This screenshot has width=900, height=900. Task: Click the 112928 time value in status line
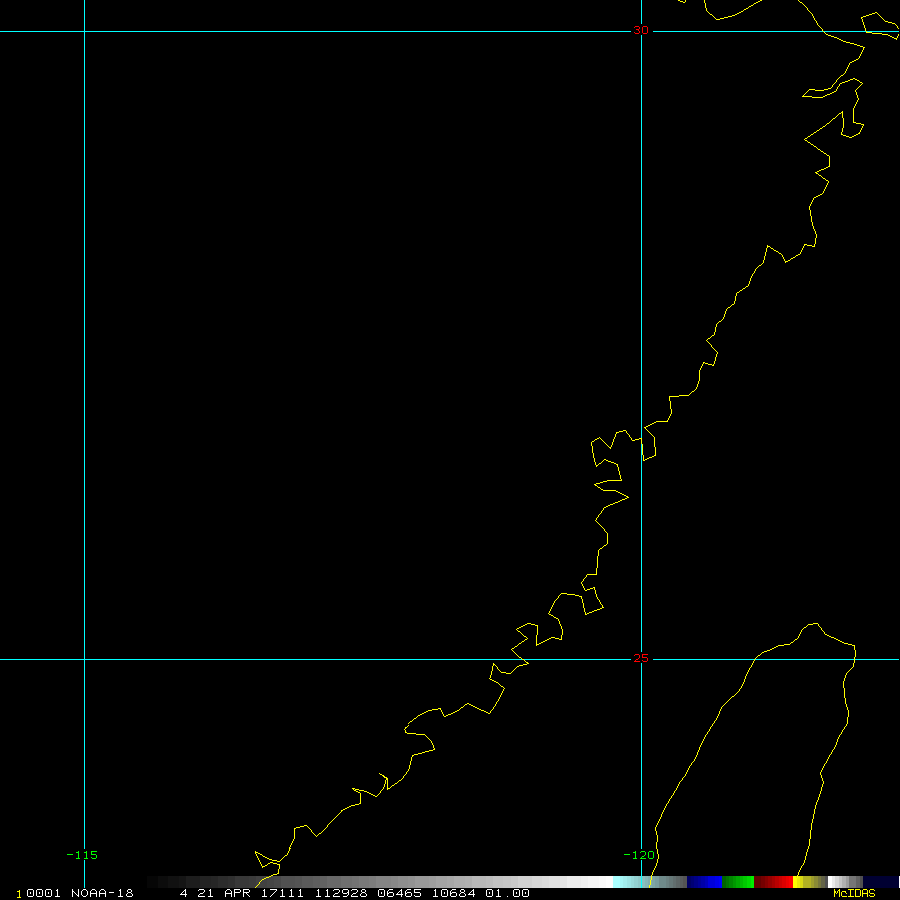tap(338, 893)
